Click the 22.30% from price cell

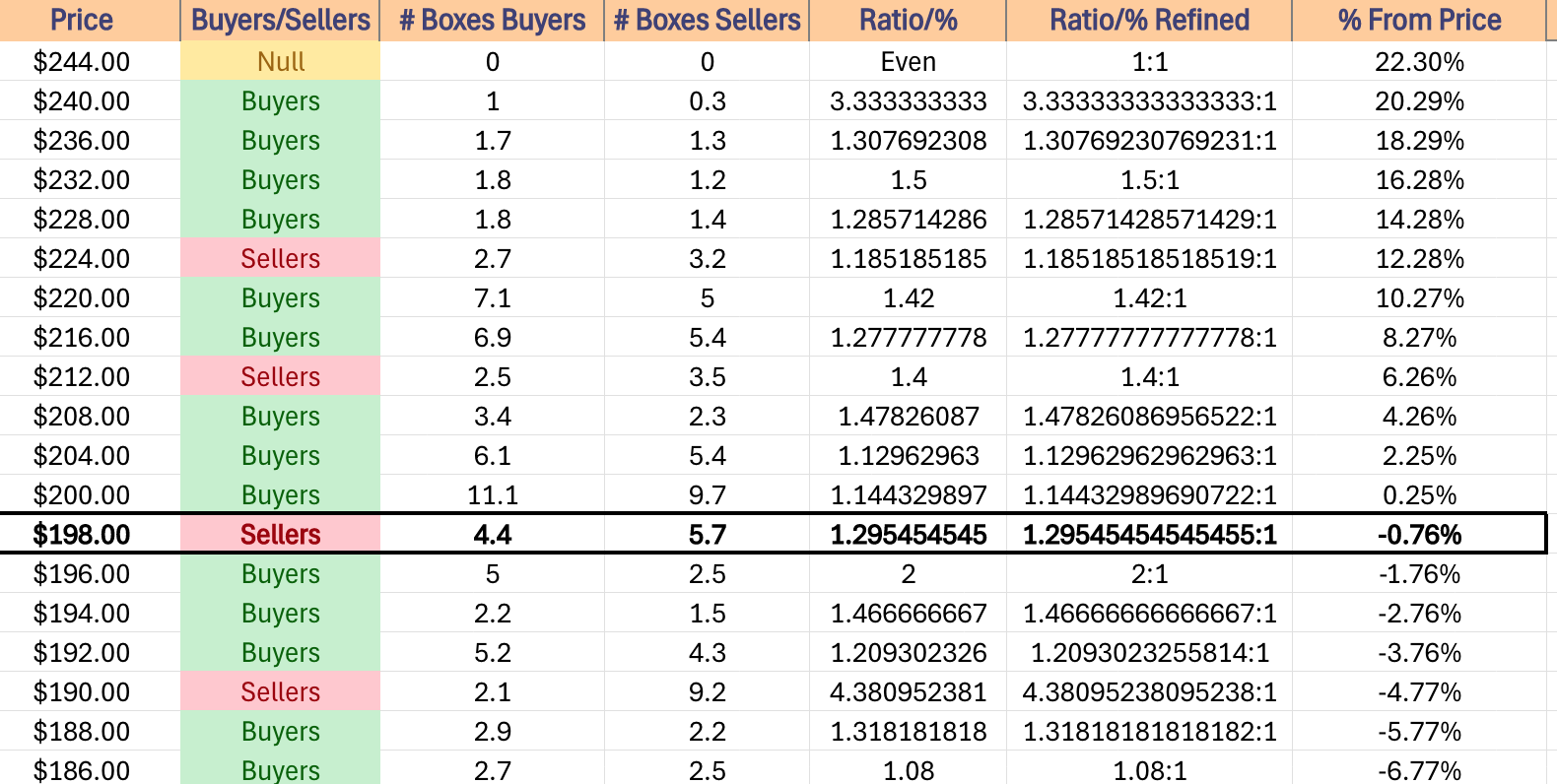point(1419,61)
